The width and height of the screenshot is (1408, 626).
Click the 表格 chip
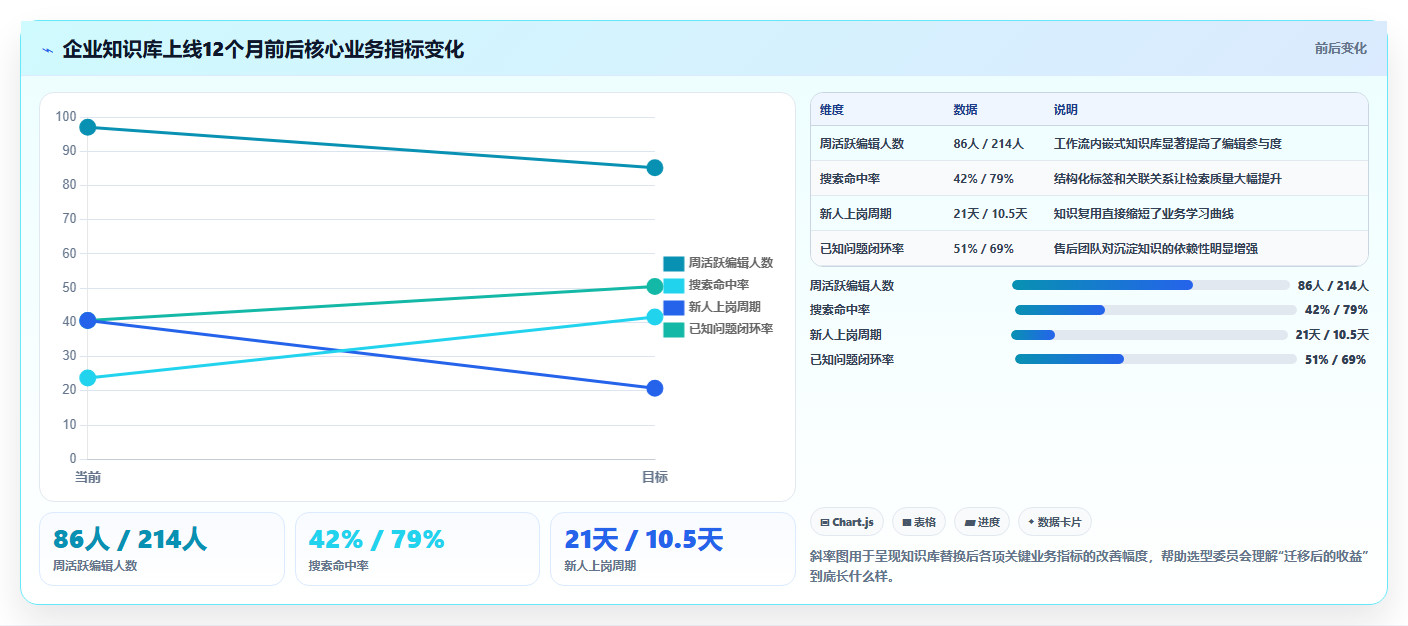[919, 522]
